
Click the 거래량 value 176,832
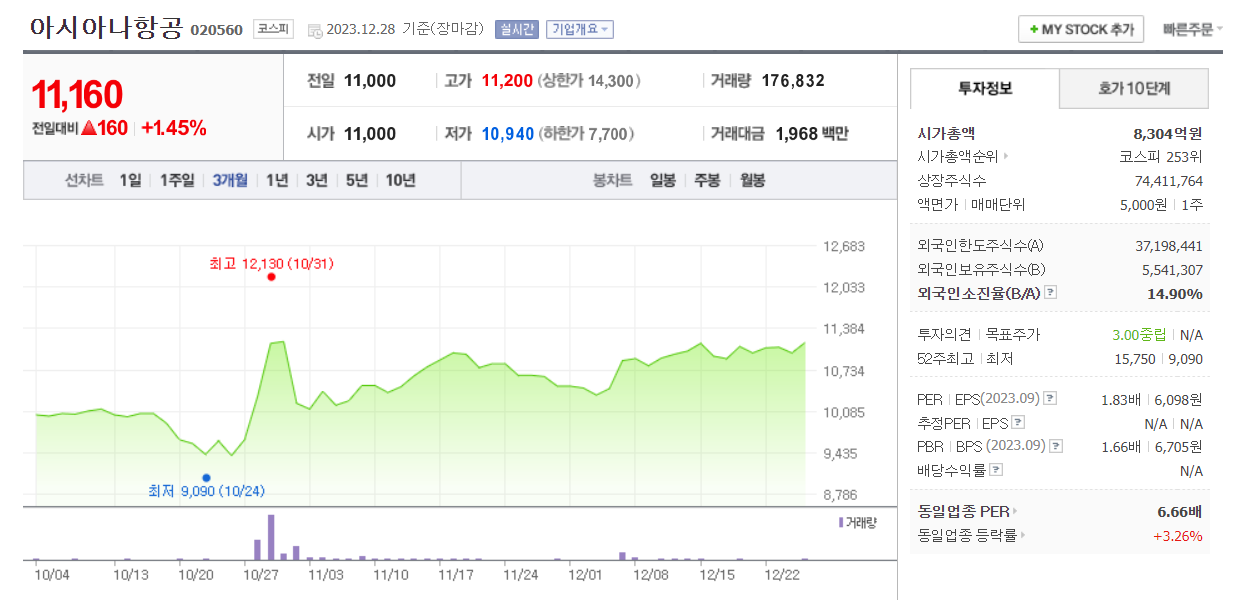tap(793, 81)
